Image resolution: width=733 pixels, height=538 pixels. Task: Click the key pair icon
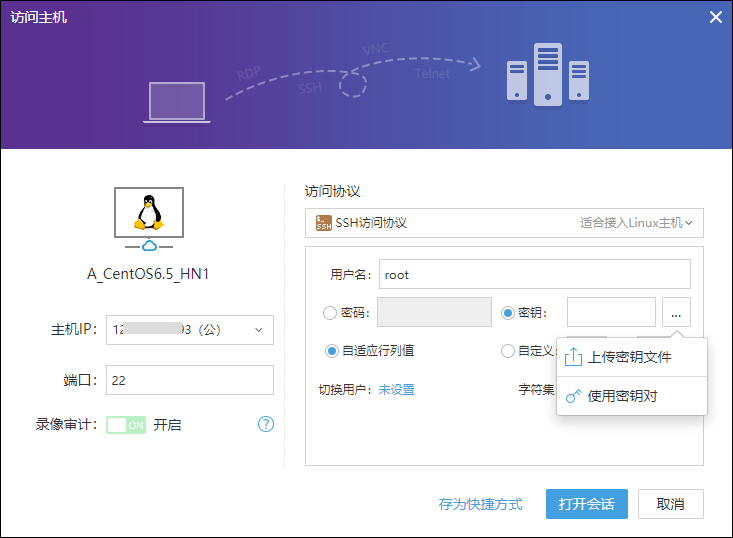click(574, 396)
